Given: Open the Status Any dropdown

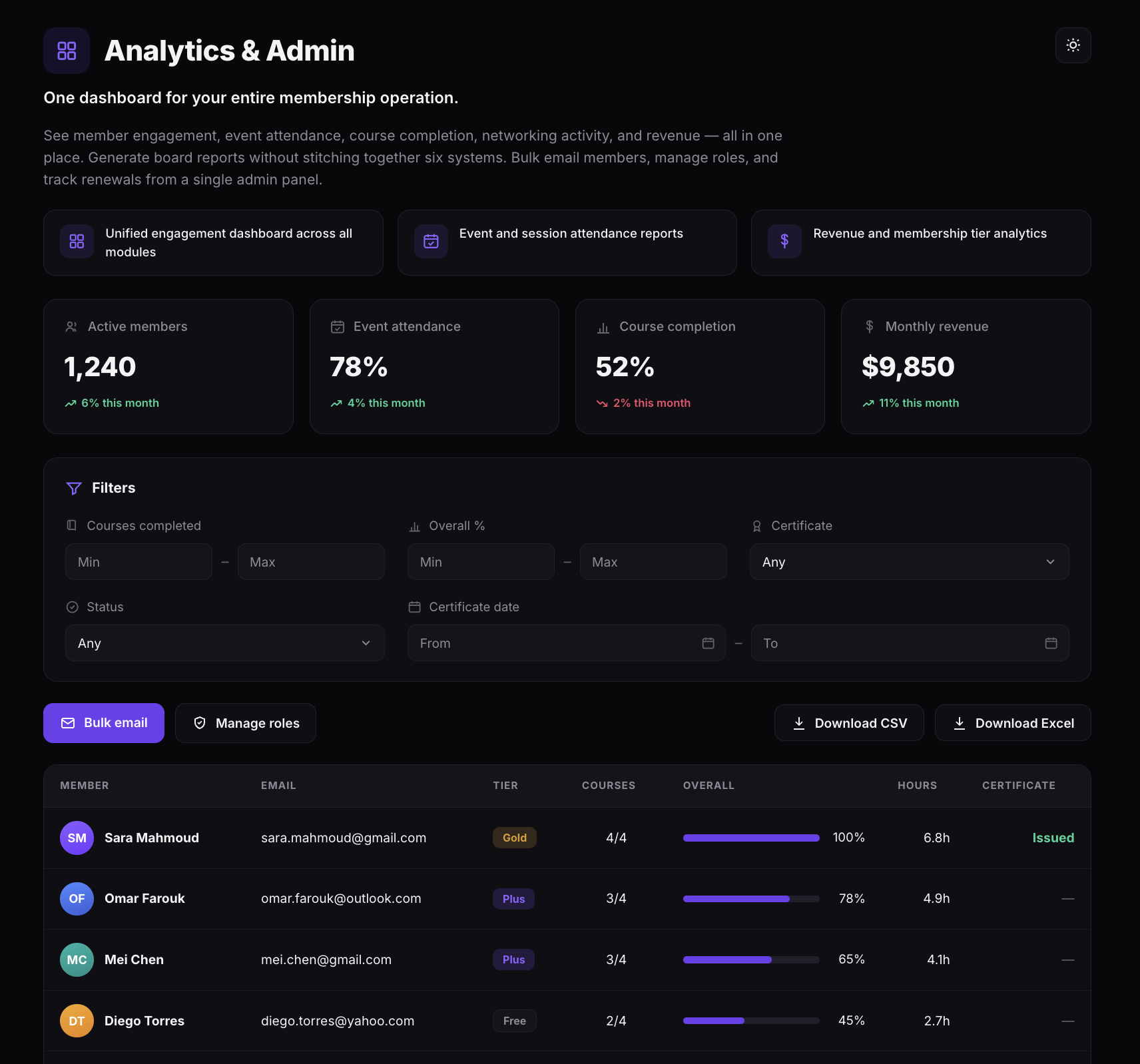Looking at the screenshot, I should pos(225,643).
